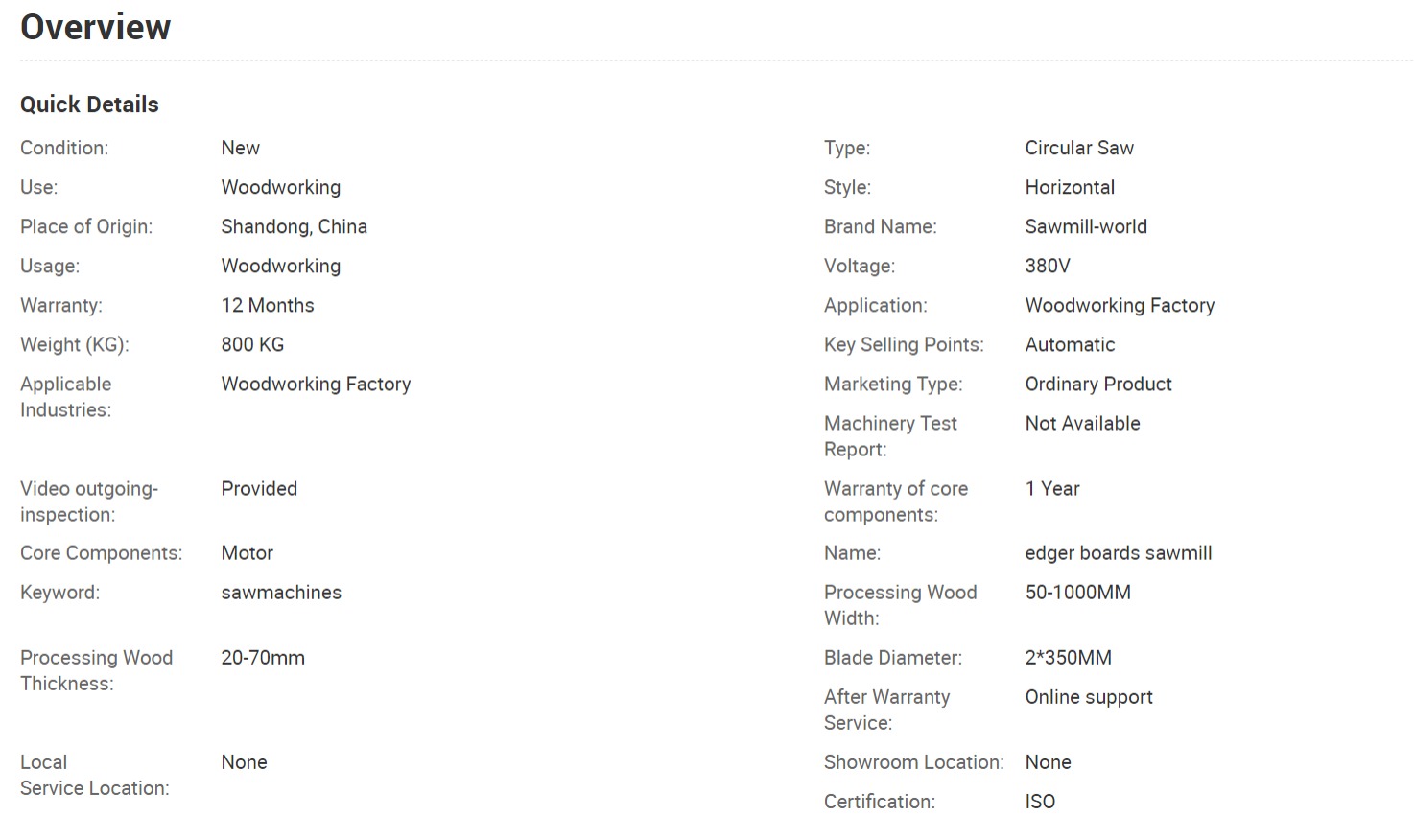
Task: Click the Warranty value 12 Months
Action: 267,306
